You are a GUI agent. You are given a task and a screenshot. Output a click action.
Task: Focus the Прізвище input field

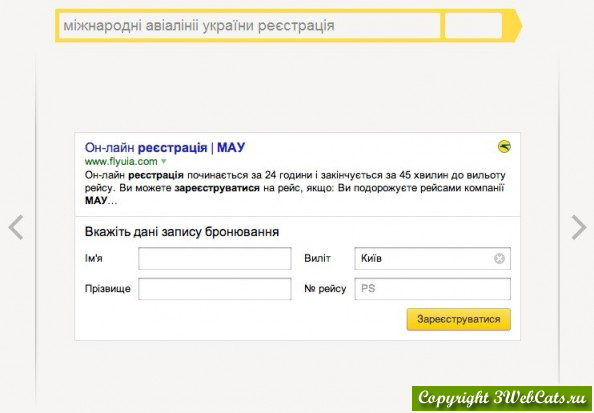pyautogui.click(x=215, y=289)
